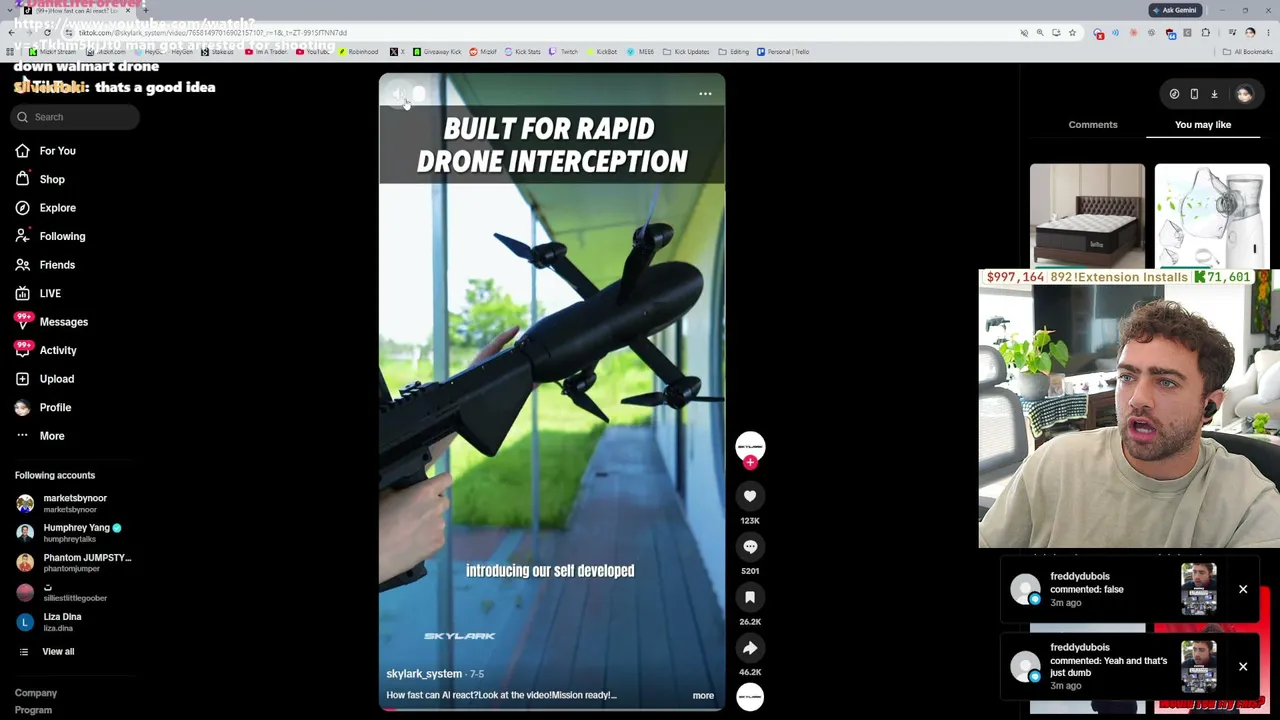Click the Shop bag icon

(x=22, y=179)
